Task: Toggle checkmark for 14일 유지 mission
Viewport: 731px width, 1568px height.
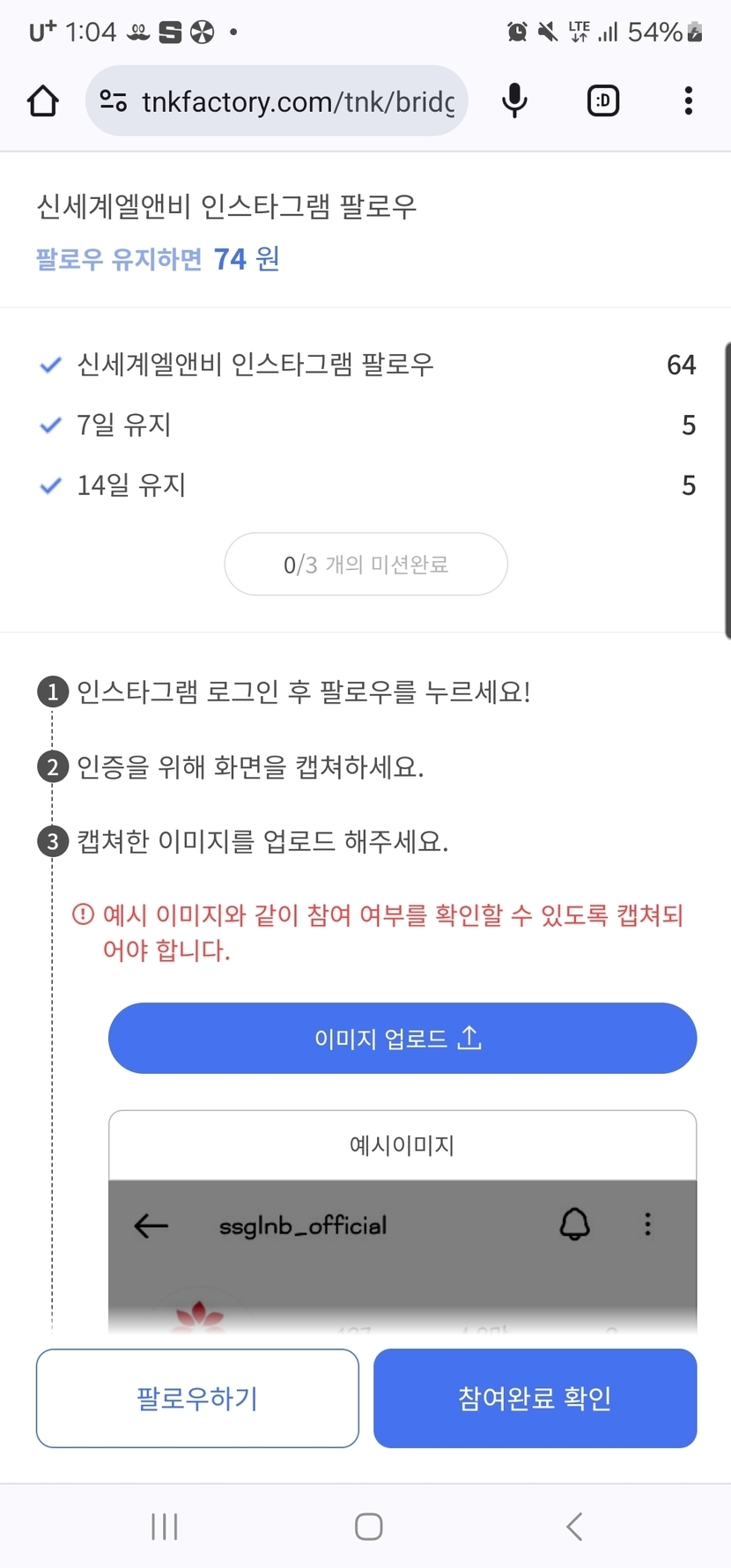Action: (51, 485)
